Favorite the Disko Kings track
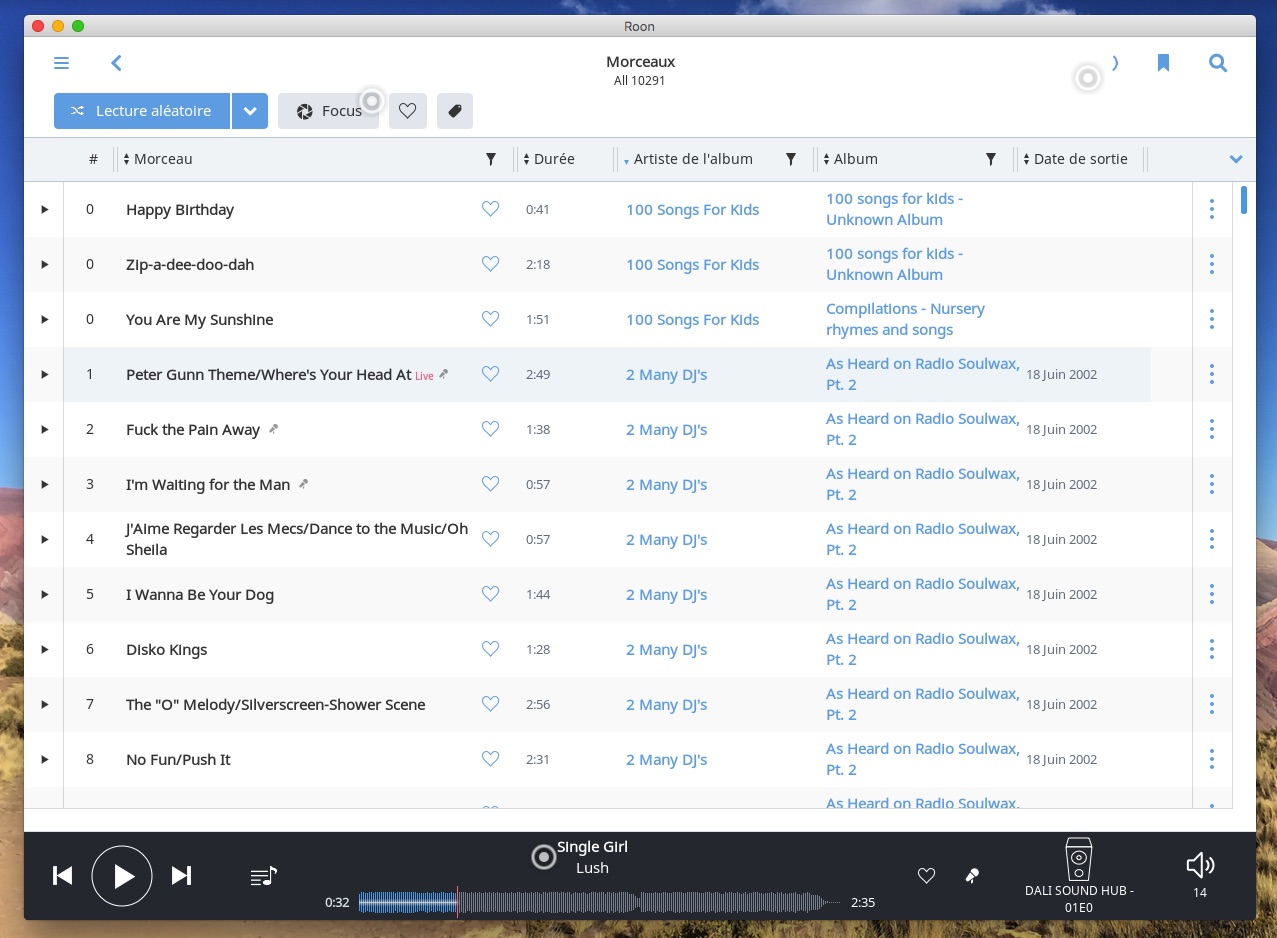This screenshot has height=938, width=1277. point(490,649)
